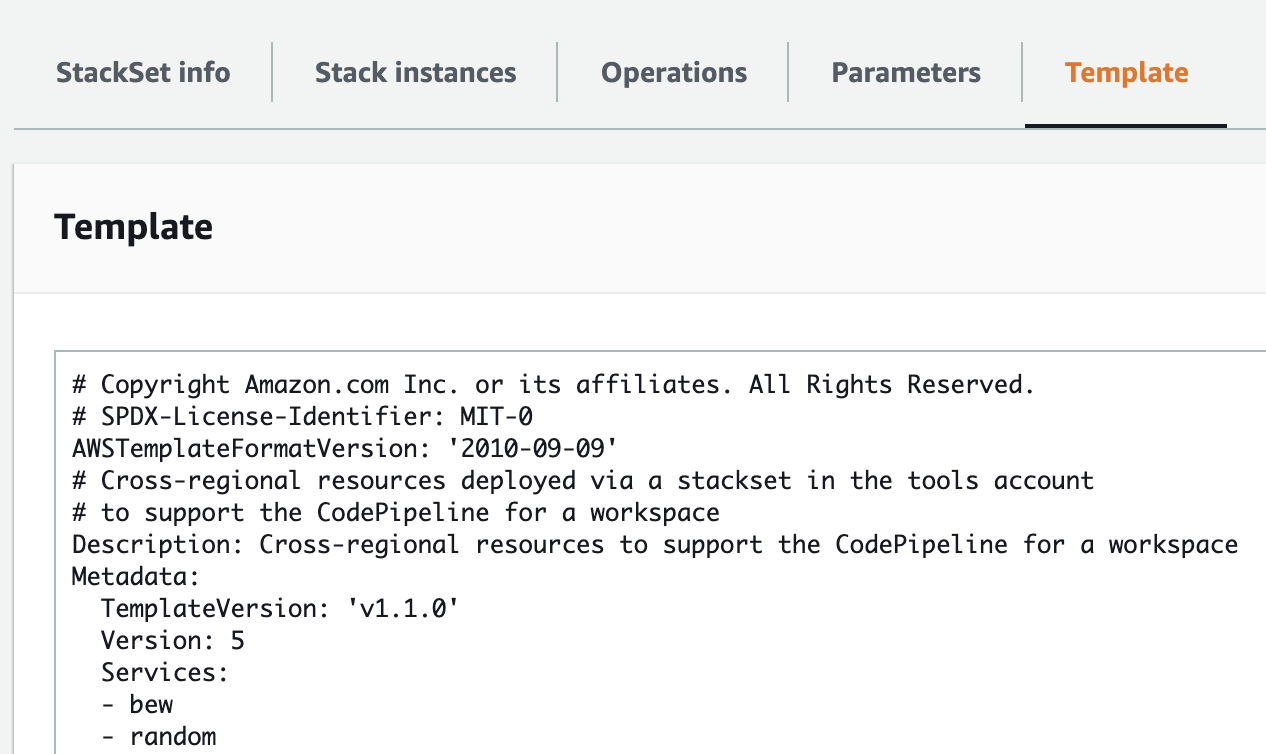View the Operations tab
Screen dimensions: 1266x754
pyautogui.click(x=673, y=71)
